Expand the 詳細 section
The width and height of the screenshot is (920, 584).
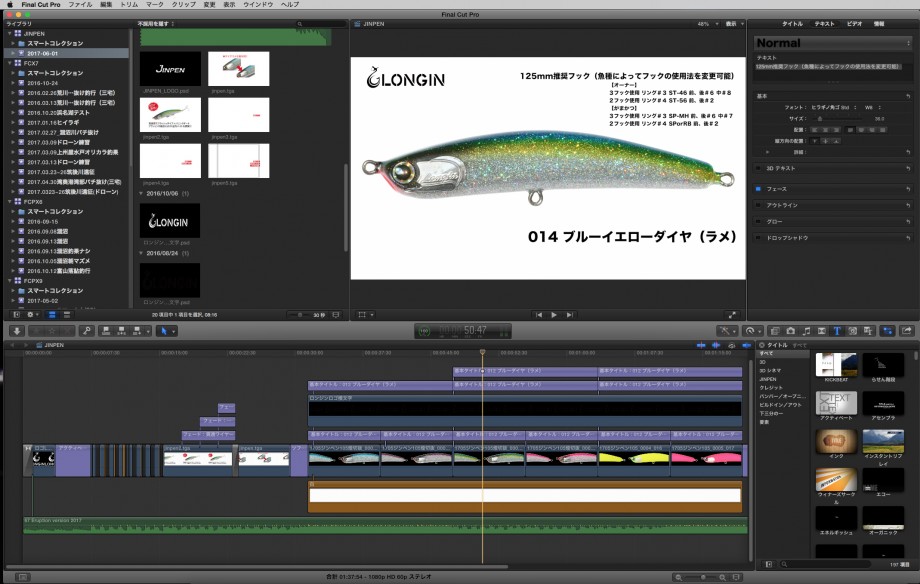(767, 152)
